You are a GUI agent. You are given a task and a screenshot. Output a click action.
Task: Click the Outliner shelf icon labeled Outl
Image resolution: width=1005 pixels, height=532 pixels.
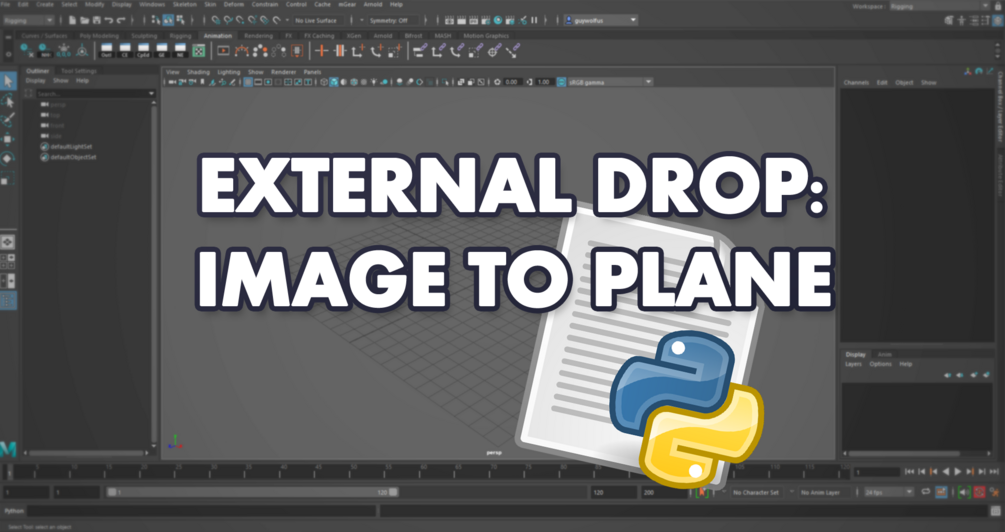coord(106,51)
